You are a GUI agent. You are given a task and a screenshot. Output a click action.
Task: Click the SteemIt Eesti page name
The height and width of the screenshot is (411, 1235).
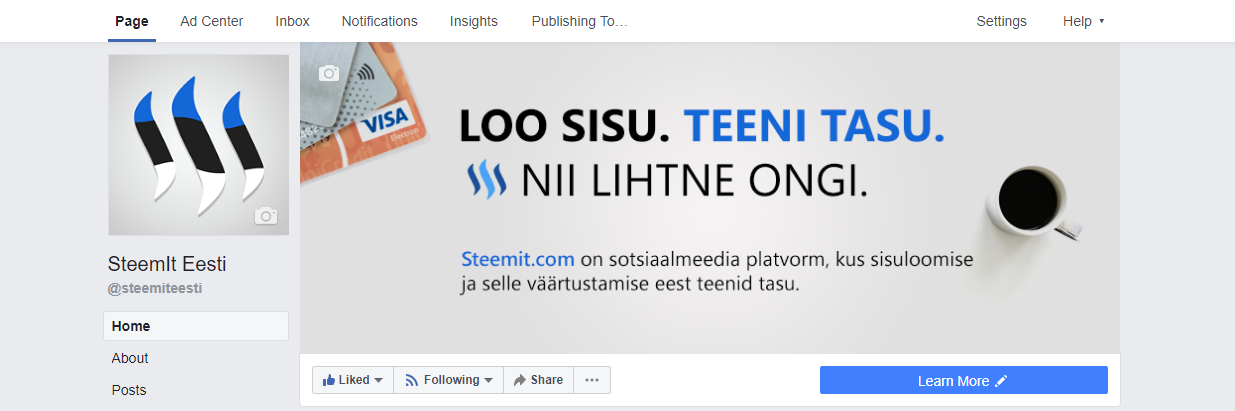(x=167, y=265)
